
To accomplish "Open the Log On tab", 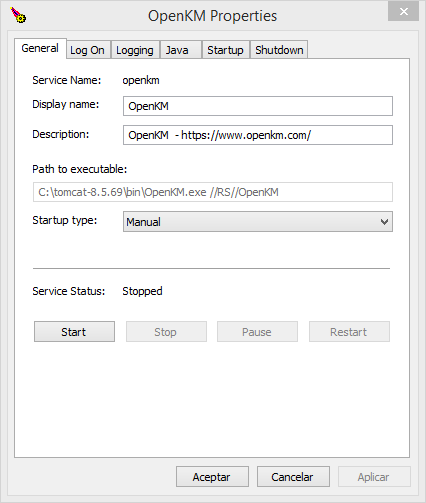I will (87, 50).
